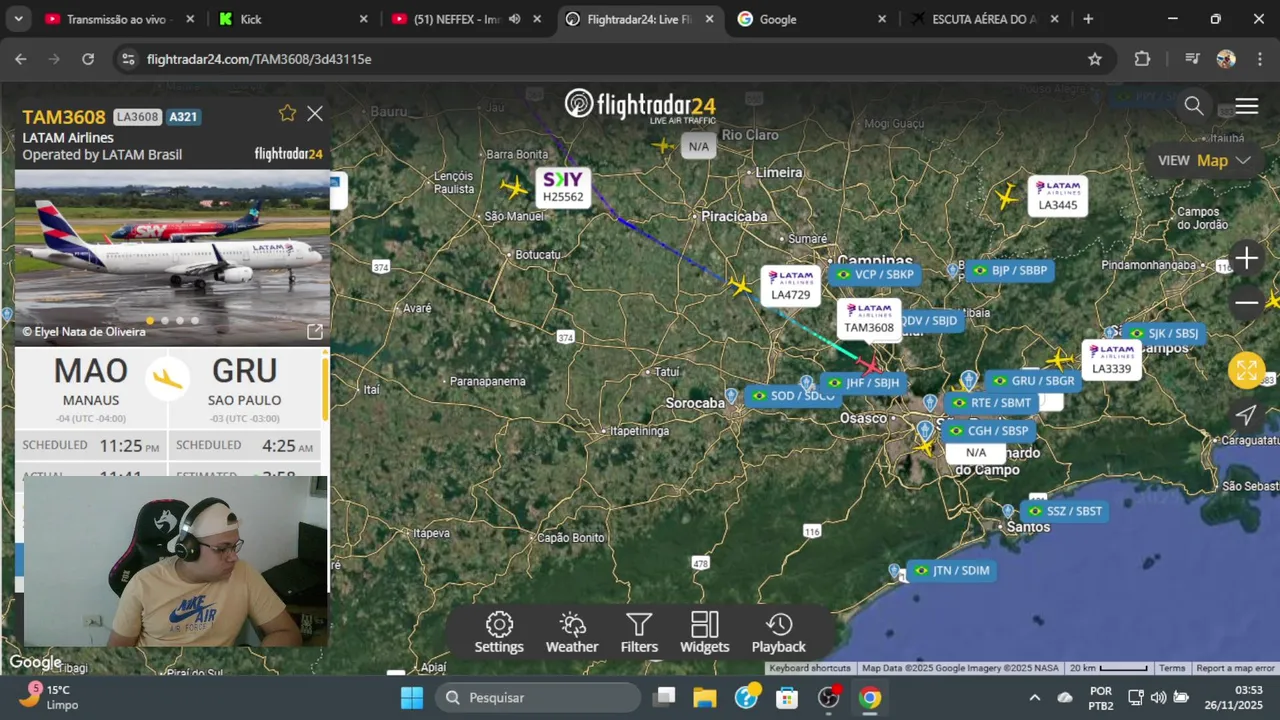Click the VCP / SBKP airport marker
The image size is (1280, 720).
875,275
